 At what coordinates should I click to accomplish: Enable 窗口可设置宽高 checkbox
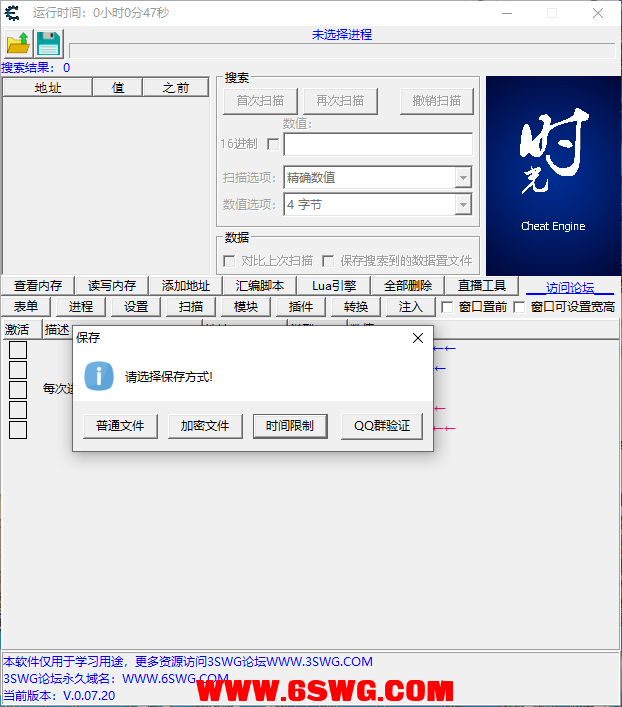(x=519, y=307)
